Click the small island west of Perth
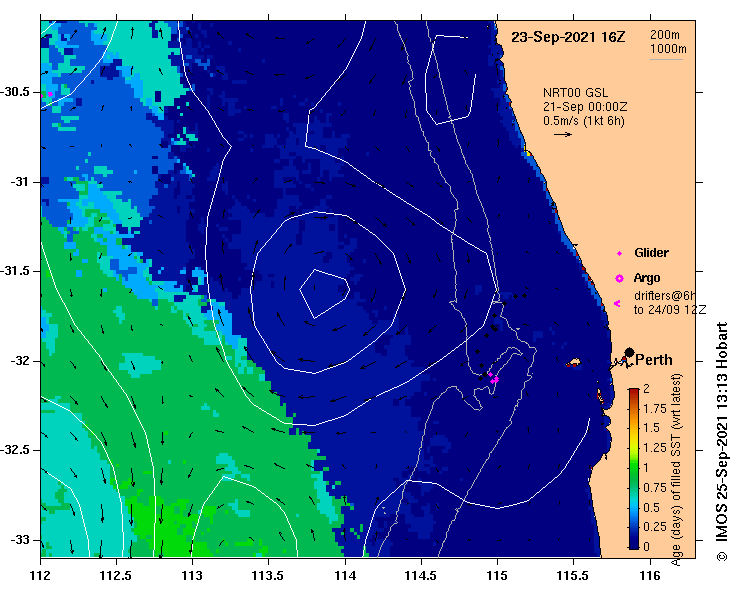Image resolution: width=739 pixels, height=592 pixels. (573, 363)
